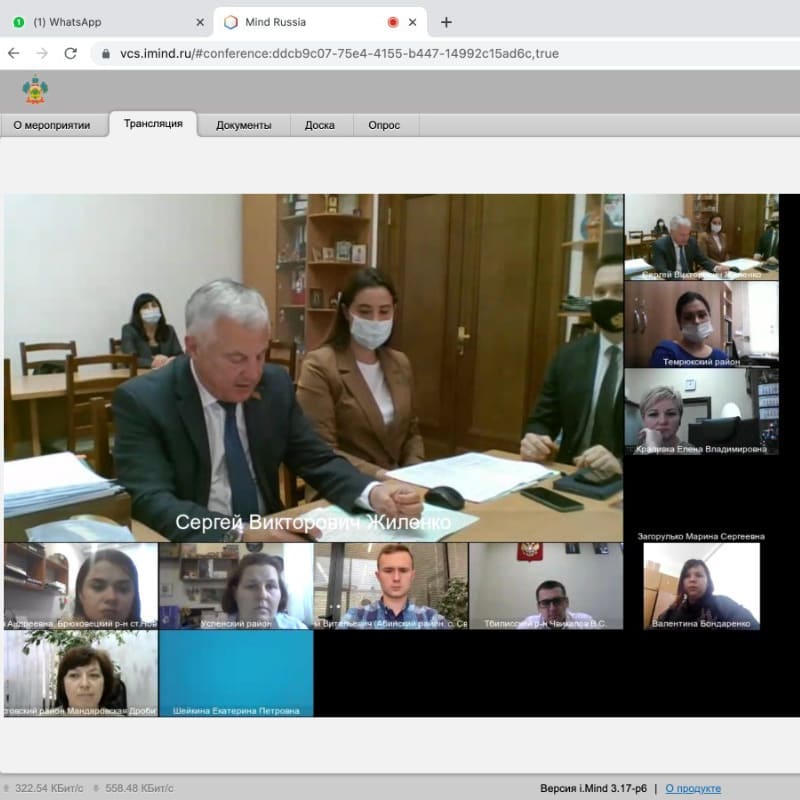
Task: Select Валентина Бондаренко's video thumbnail
Action: pos(701,586)
